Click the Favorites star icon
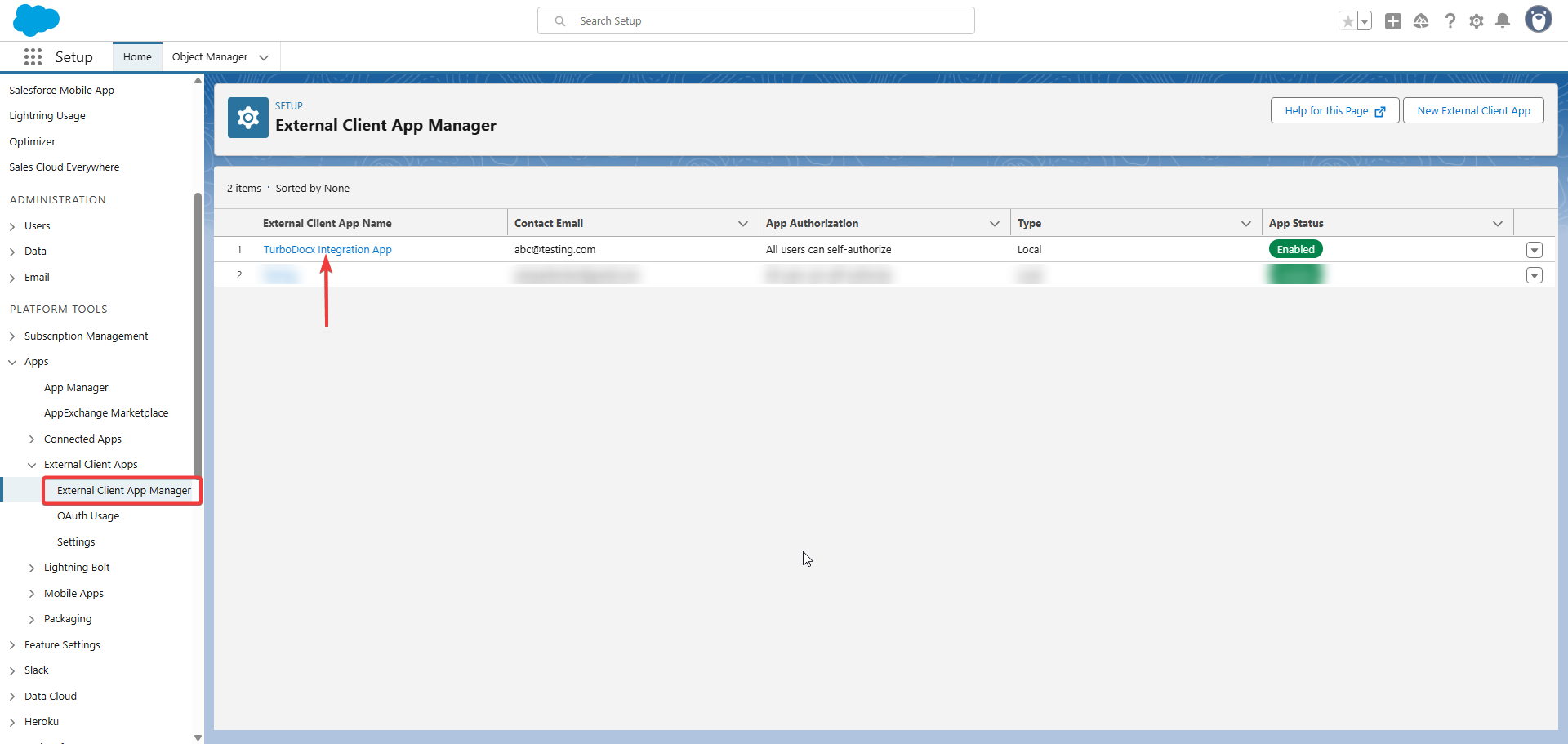The height and width of the screenshot is (744, 1568). point(1347,21)
